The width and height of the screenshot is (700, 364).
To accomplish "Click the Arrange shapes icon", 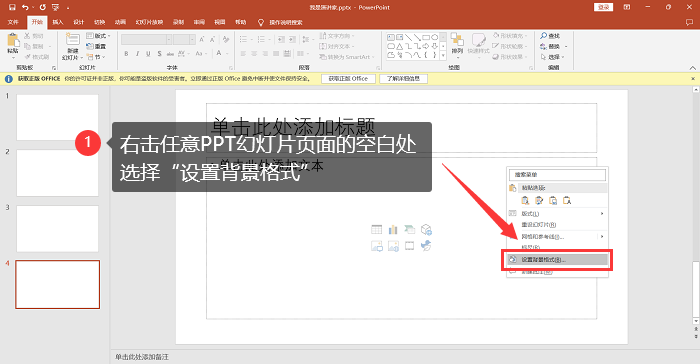I will coord(457,40).
